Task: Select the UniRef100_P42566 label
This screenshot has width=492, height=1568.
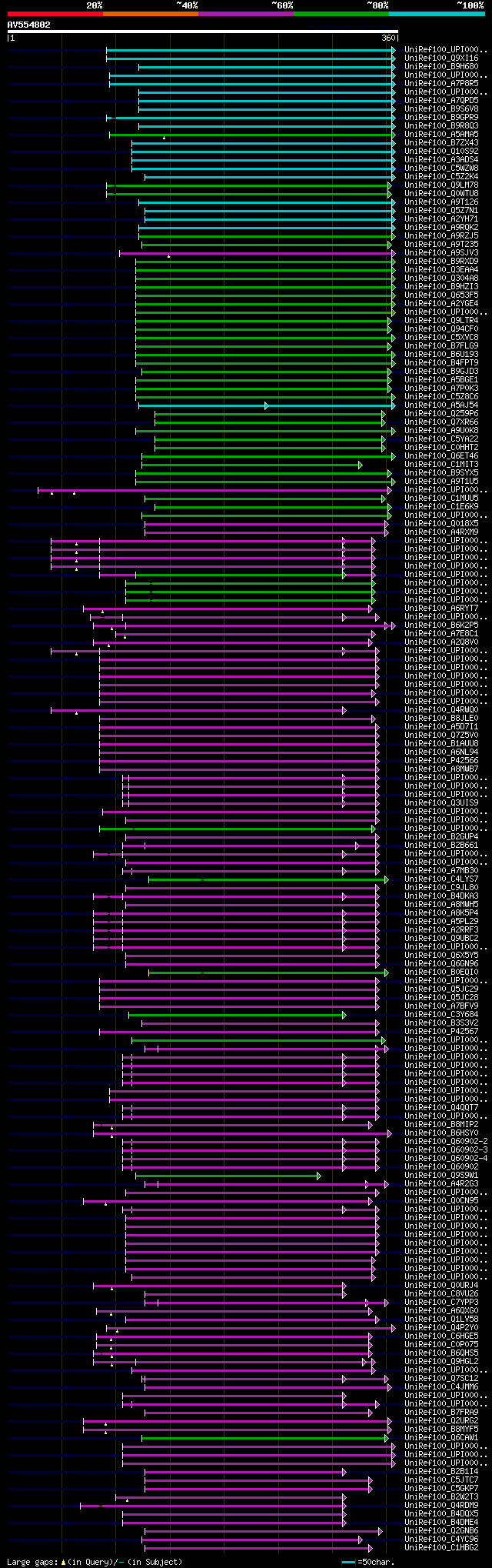Action: coord(441,760)
